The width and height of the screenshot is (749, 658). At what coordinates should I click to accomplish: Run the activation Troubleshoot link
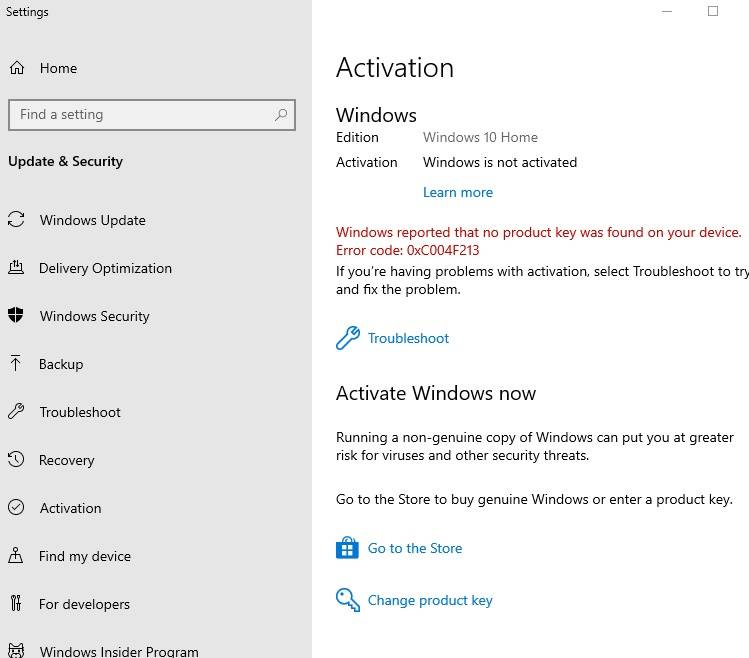[x=408, y=338]
